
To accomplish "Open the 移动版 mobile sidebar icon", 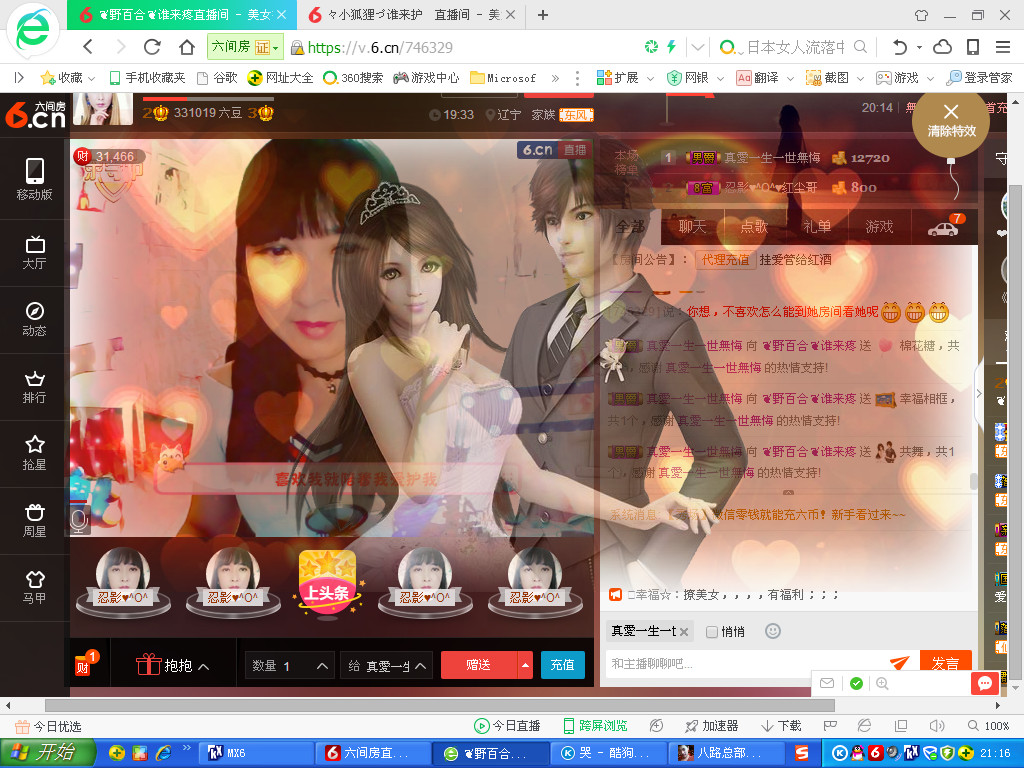I will 35,179.
